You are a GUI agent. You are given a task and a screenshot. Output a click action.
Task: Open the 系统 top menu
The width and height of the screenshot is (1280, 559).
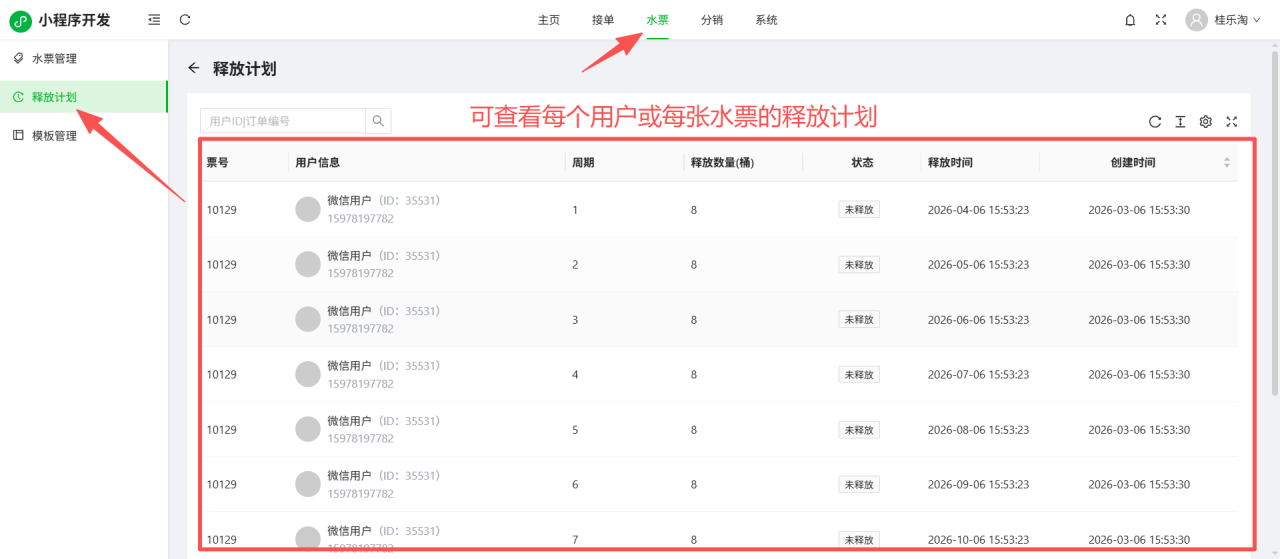coord(766,20)
